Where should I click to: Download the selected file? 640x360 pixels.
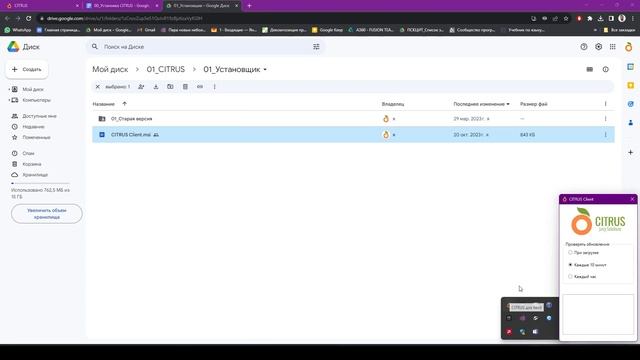pos(156,87)
